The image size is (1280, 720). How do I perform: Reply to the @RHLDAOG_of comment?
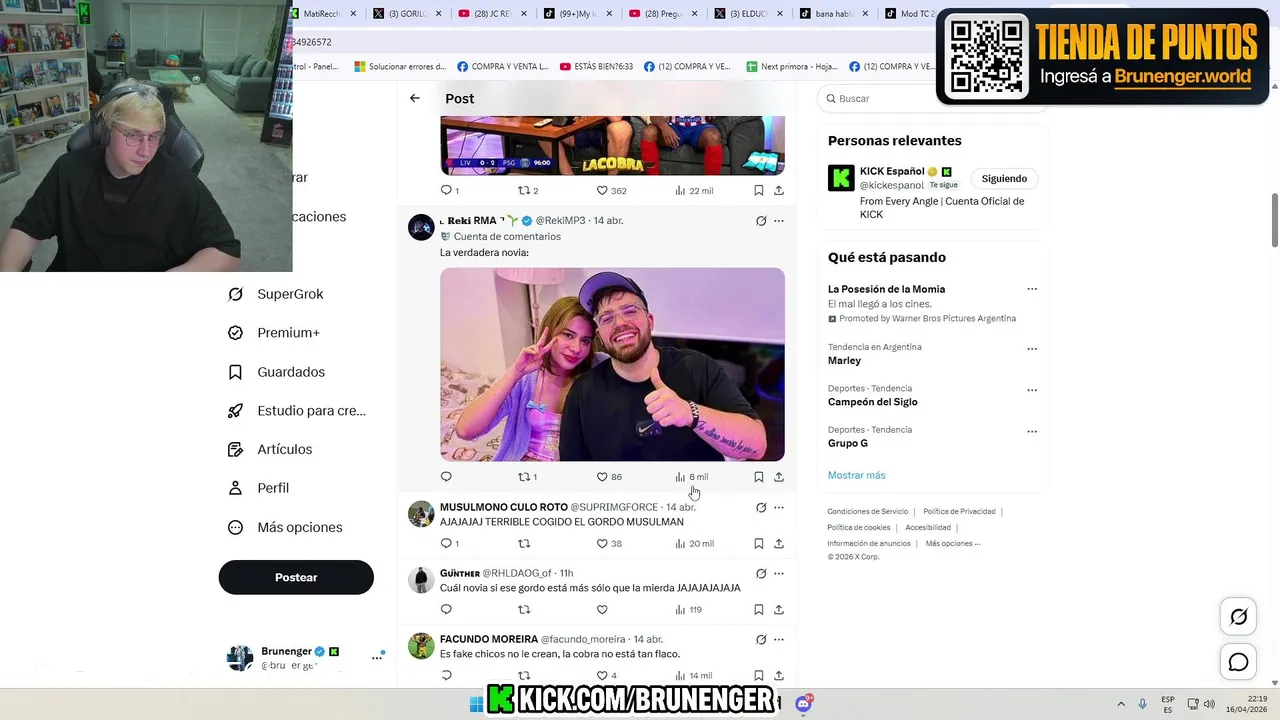446,610
